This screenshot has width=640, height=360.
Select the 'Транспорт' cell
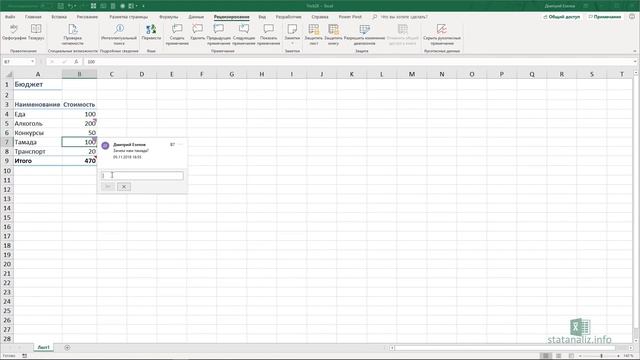point(38,151)
